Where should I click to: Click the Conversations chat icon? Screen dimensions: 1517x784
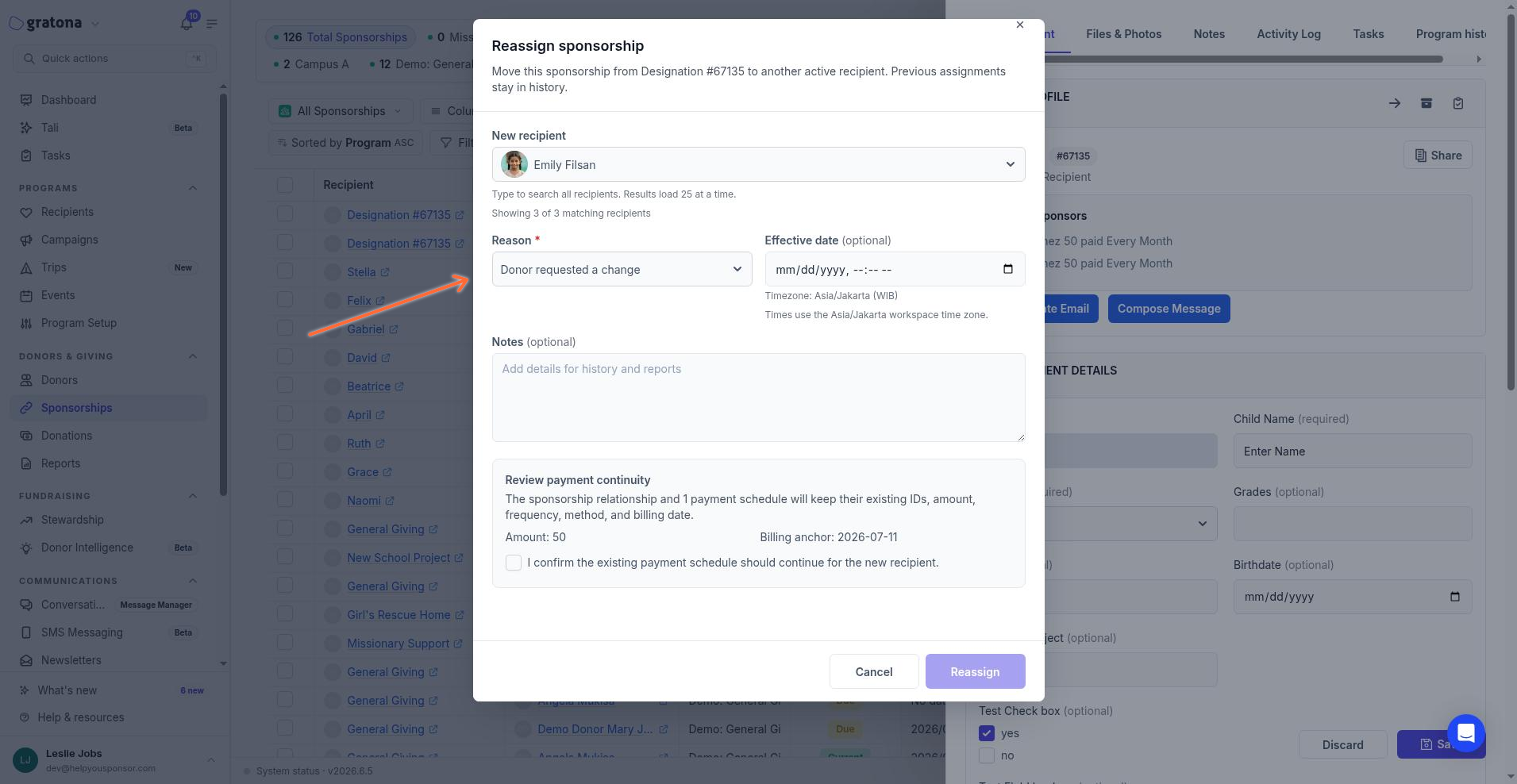pyautogui.click(x=26, y=605)
